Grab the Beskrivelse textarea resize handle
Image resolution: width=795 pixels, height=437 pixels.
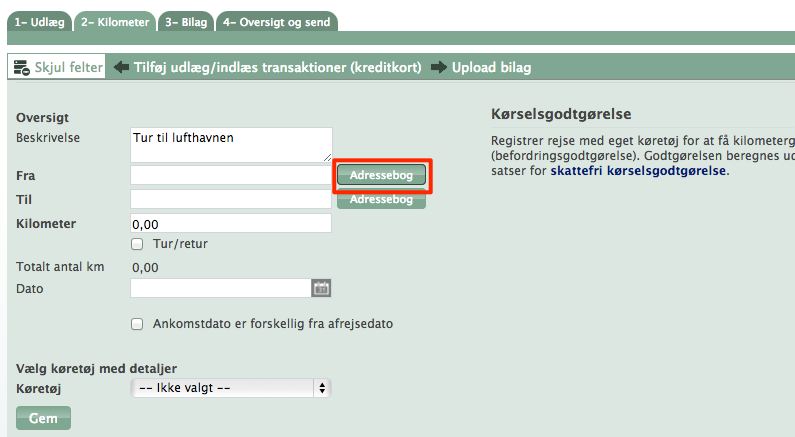click(328, 158)
